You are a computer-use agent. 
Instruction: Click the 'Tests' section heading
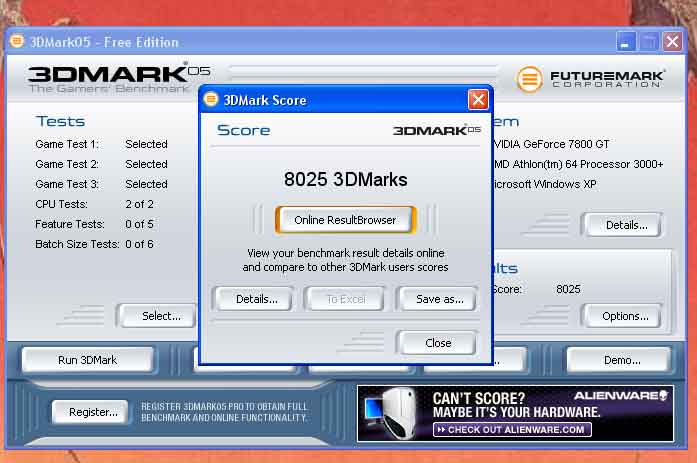tap(60, 121)
